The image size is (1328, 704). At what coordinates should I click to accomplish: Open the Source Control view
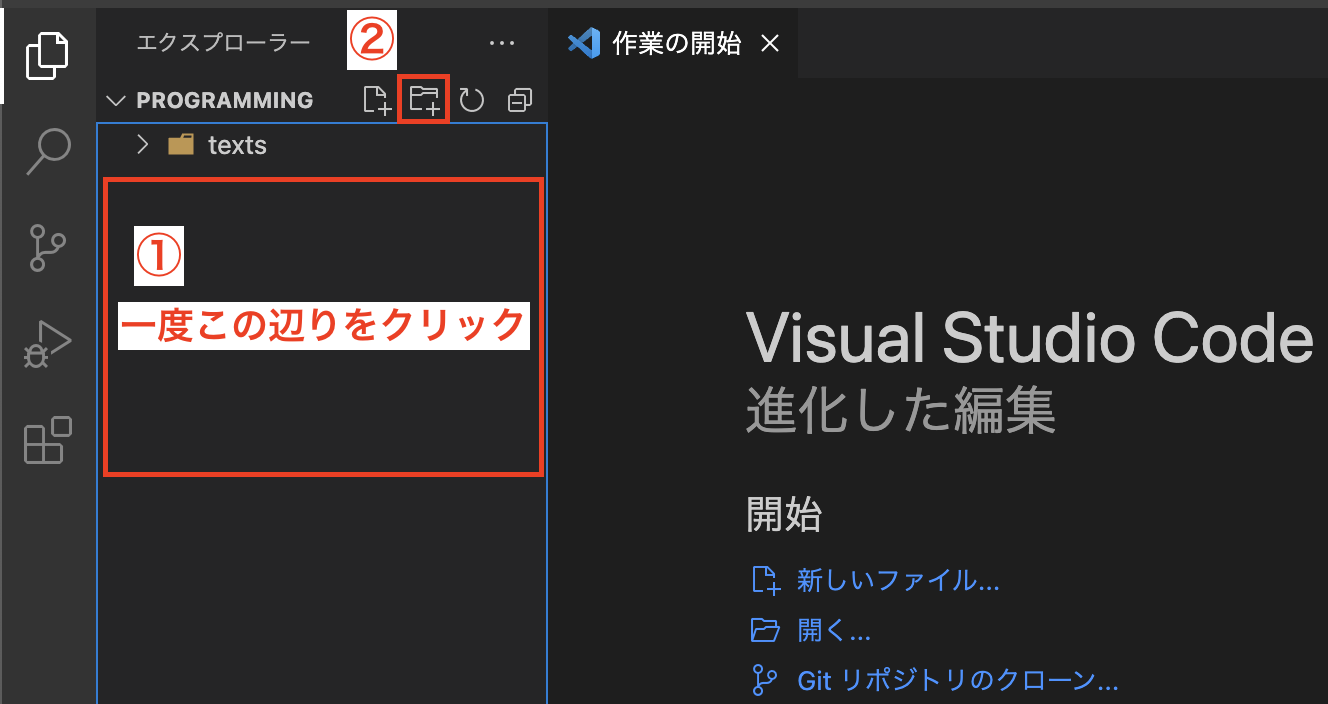46,248
